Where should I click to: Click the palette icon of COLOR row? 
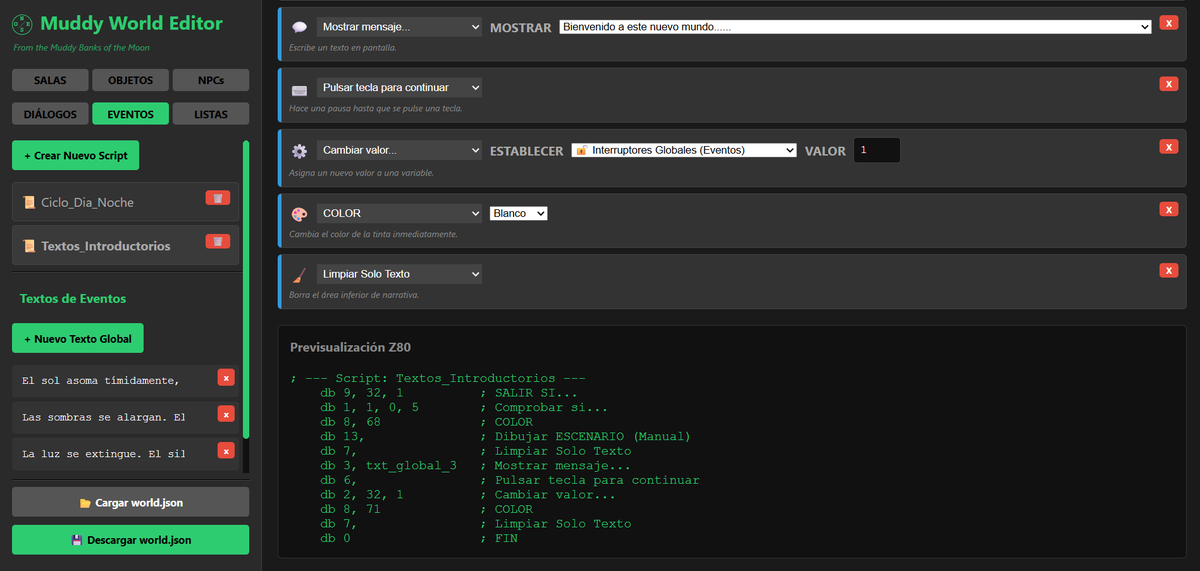[299, 214]
